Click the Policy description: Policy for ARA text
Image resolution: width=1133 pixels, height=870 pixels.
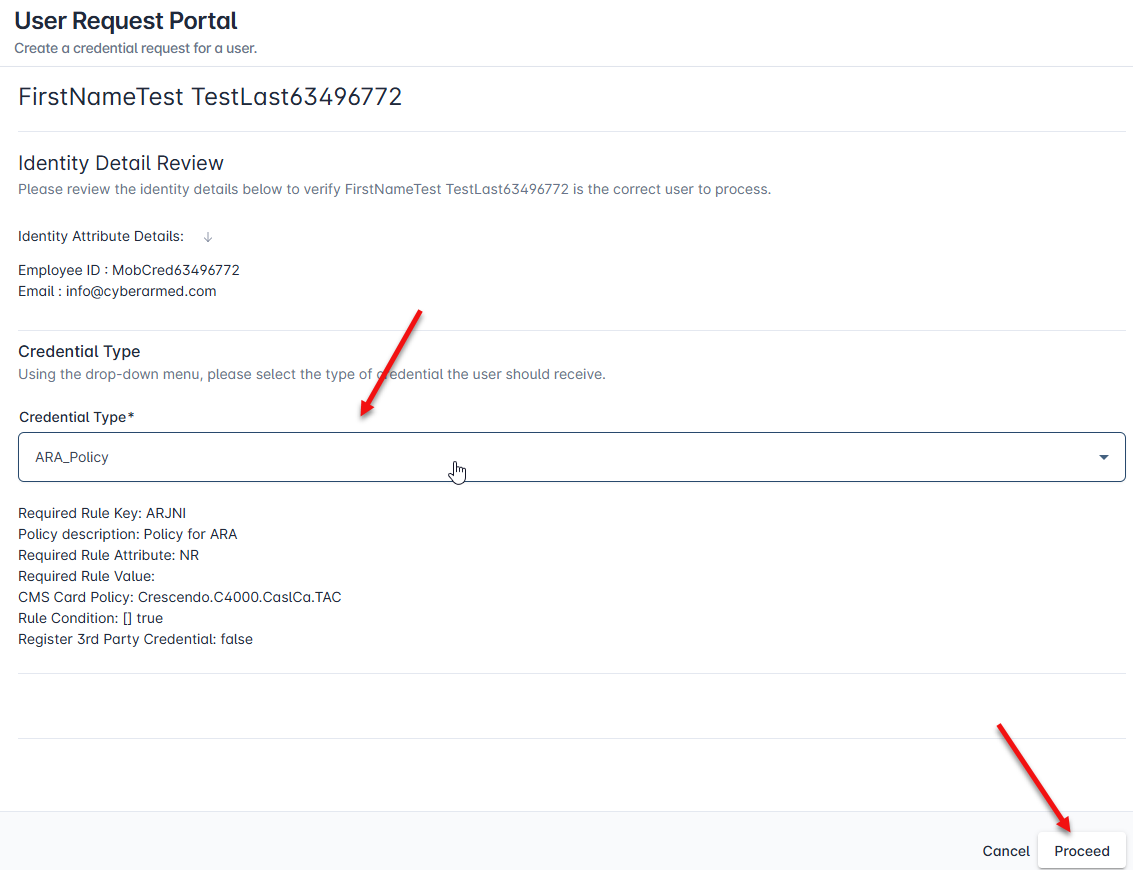(128, 534)
